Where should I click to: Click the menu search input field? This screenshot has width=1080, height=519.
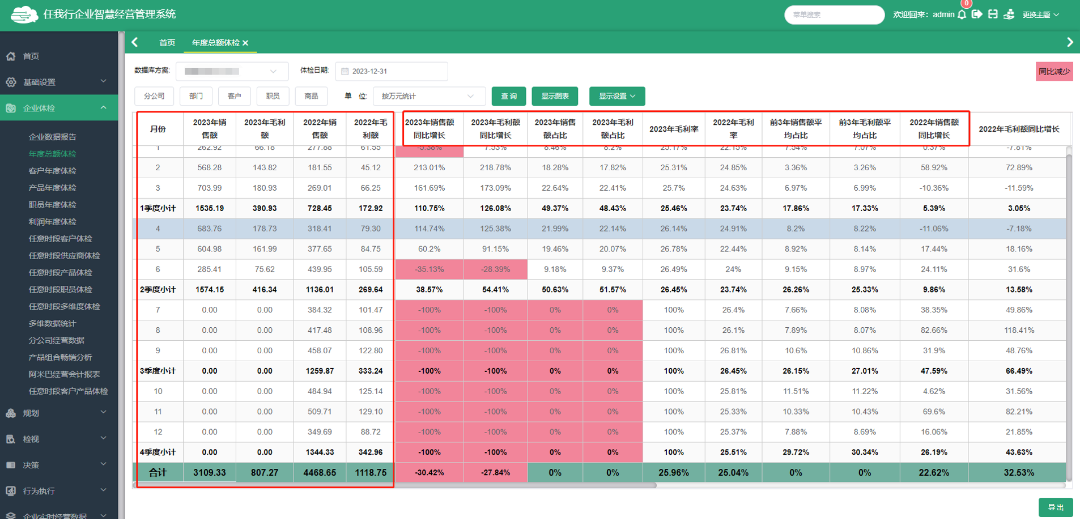[x=834, y=14]
